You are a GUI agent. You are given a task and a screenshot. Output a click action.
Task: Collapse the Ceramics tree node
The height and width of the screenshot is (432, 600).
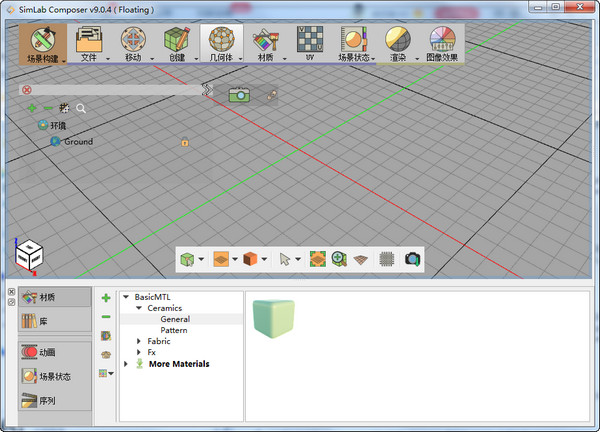(139, 308)
